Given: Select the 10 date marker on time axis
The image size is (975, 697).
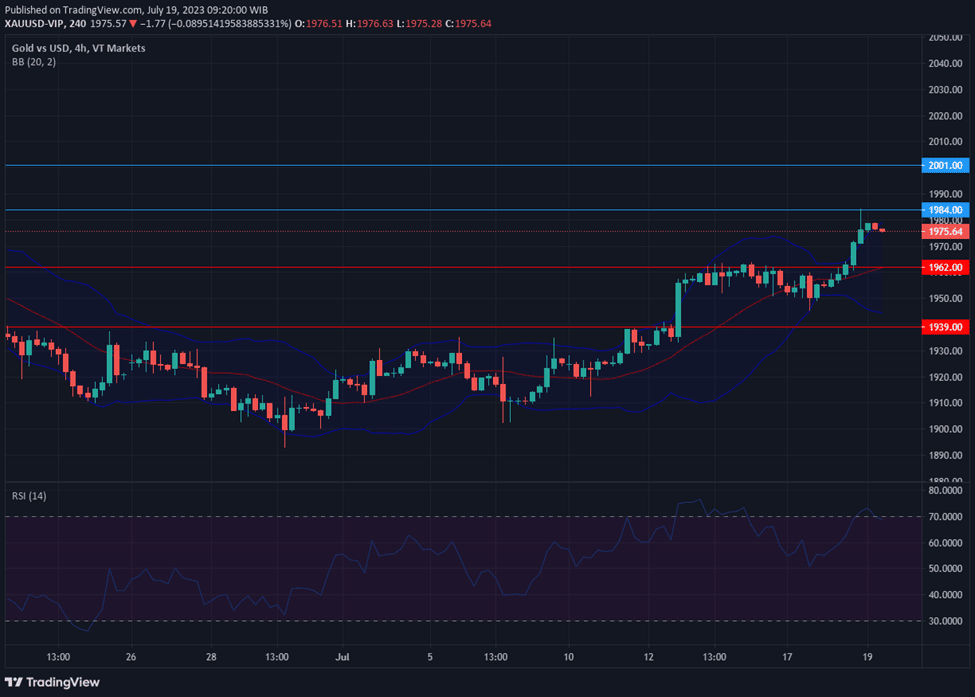Looking at the screenshot, I should [568, 657].
